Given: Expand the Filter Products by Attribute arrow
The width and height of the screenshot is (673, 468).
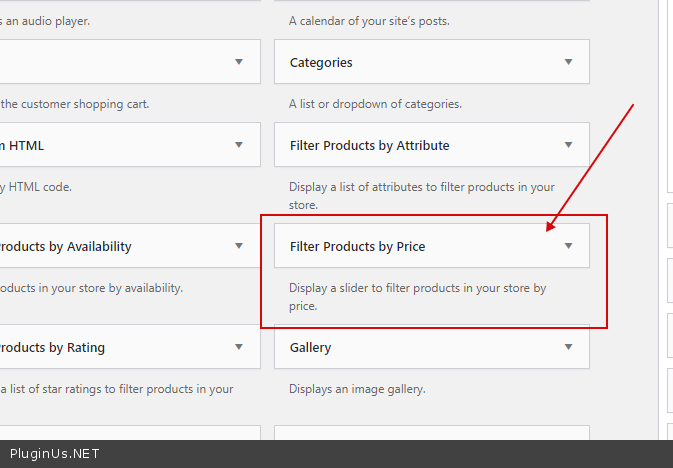Looking at the screenshot, I should (x=568, y=145).
